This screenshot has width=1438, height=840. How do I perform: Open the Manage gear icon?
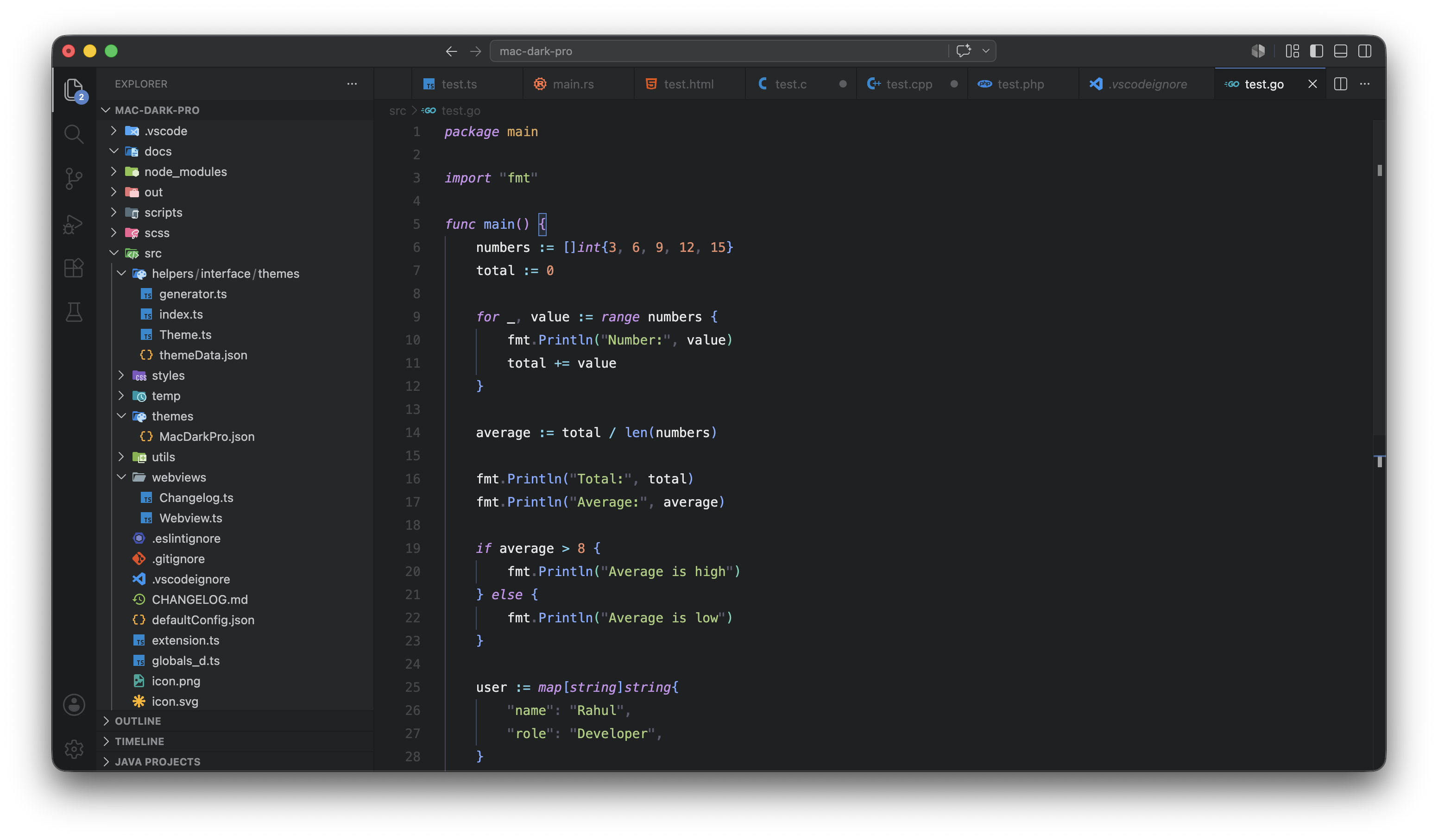[x=74, y=749]
